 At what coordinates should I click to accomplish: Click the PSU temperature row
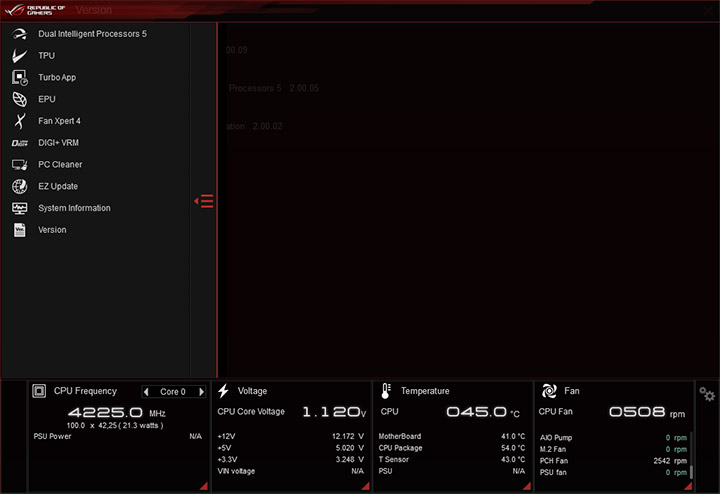[452, 471]
